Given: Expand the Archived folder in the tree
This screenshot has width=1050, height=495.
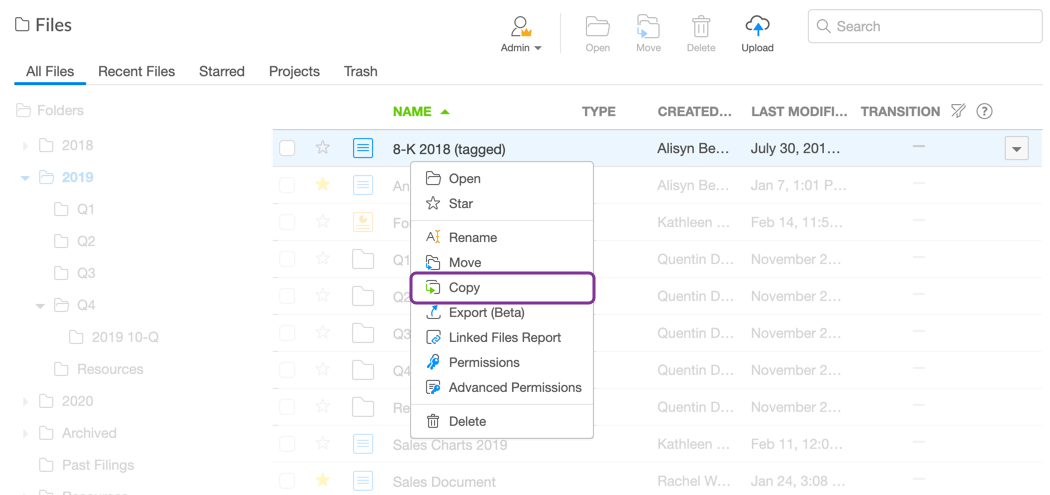Looking at the screenshot, I should coord(25,433).
